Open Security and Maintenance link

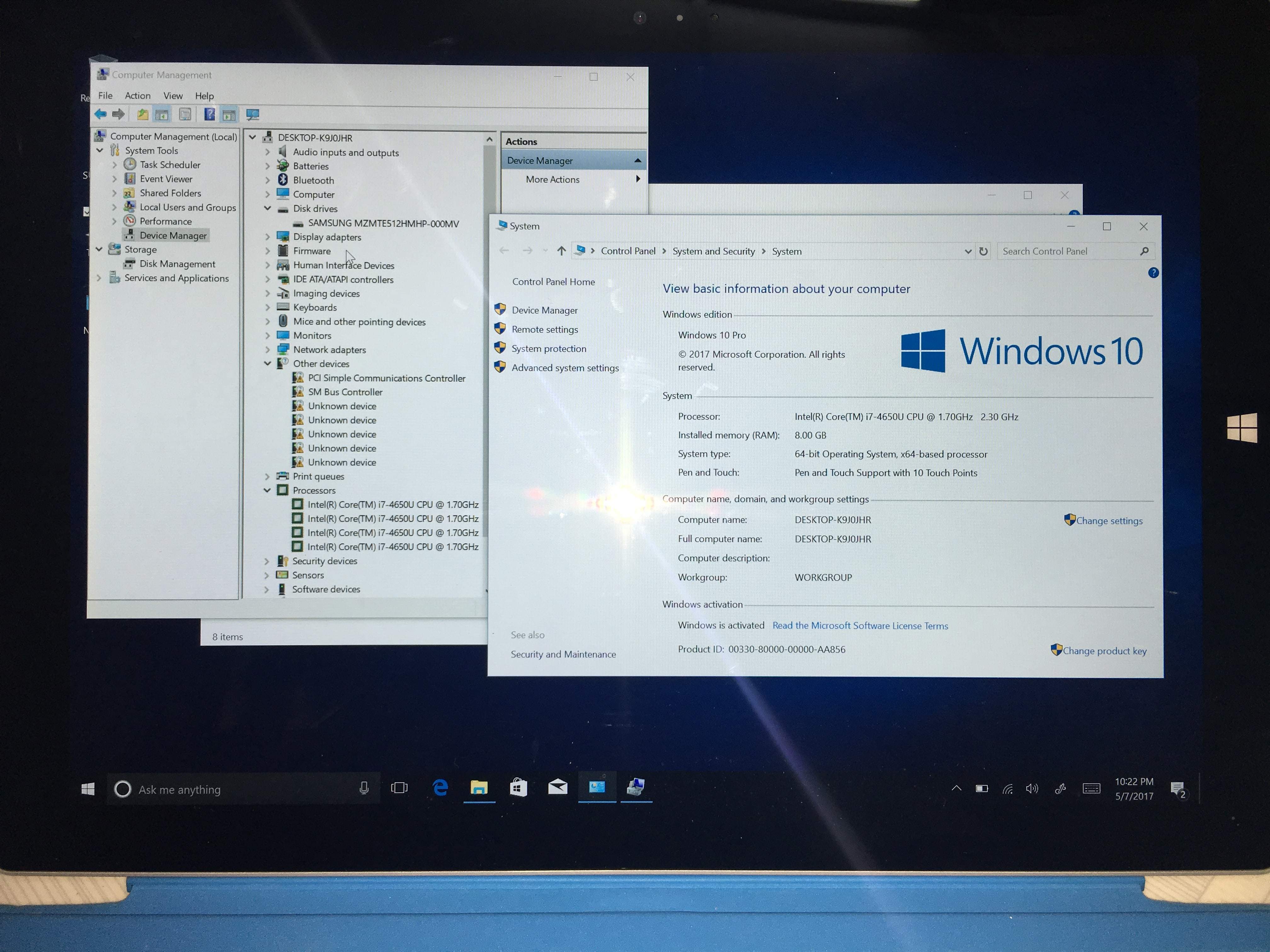coord(563,654)
